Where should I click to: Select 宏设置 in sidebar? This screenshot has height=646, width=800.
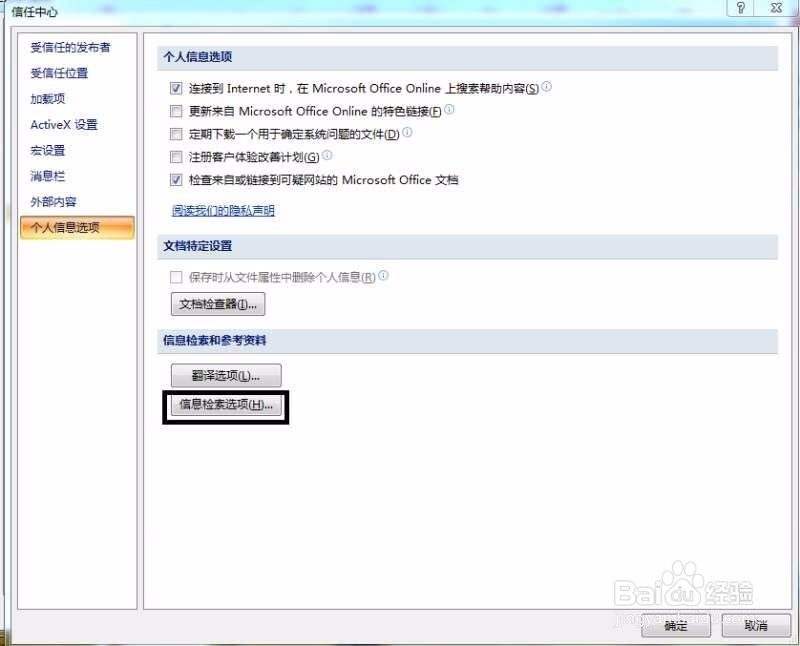click(48, 151)
